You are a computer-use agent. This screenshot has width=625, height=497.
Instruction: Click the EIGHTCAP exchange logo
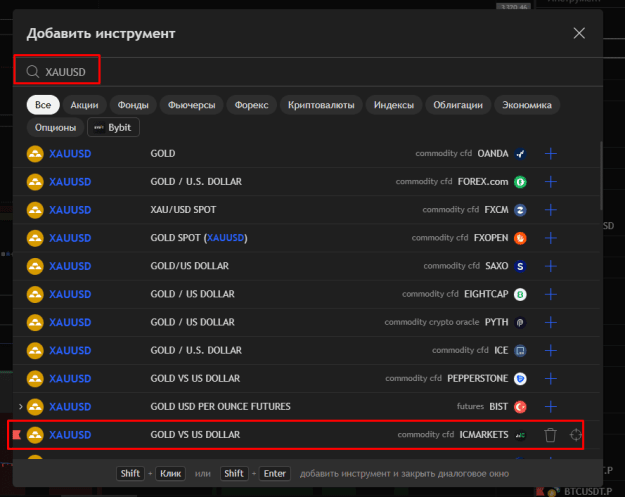pos(520,294)
